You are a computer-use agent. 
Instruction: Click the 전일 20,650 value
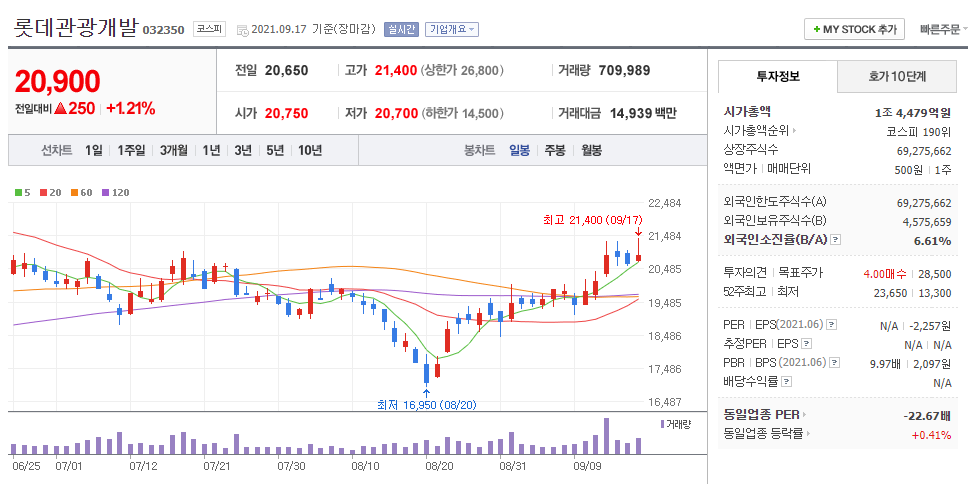coord(286,71)
